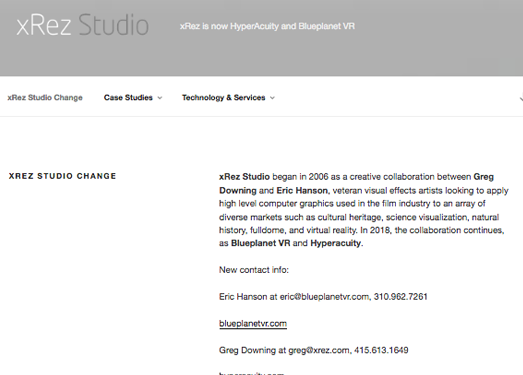
Task: Open the Technology & Services menu item
Action: [x=223, y=98]
